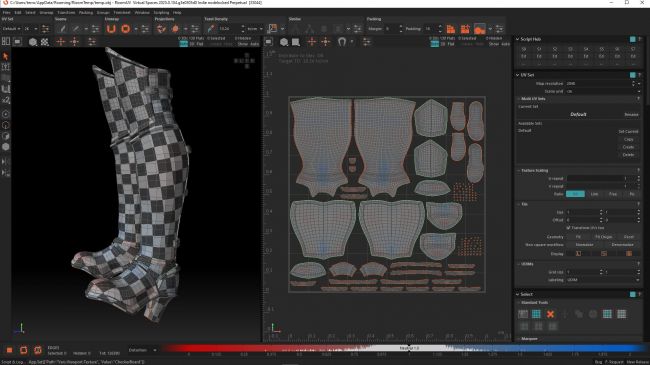Image resolution: width=650 pixels, height=365 pixels.
Task: Open Unwrap settings sliders icon
Action: (145, 29)
